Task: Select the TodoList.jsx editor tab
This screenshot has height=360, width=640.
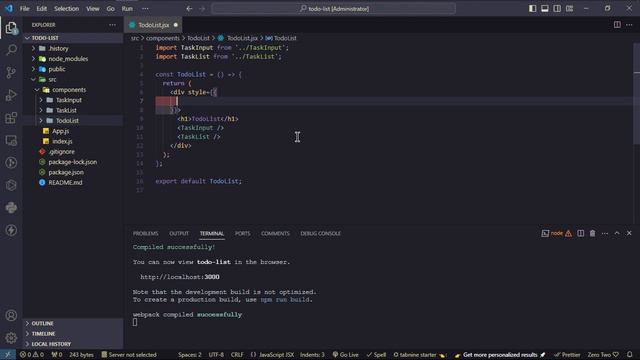Action: pos(153,25)
